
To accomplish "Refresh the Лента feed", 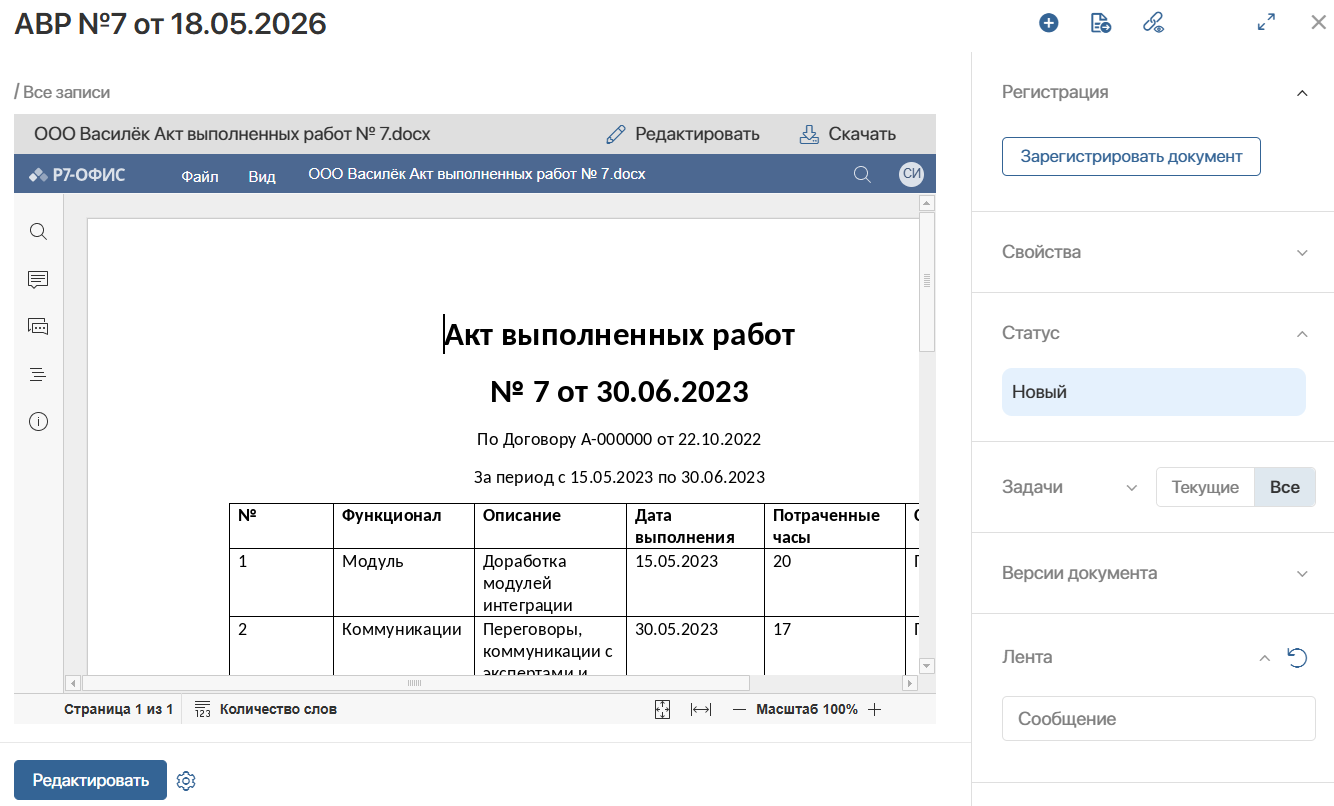I will pos(1297,657).
